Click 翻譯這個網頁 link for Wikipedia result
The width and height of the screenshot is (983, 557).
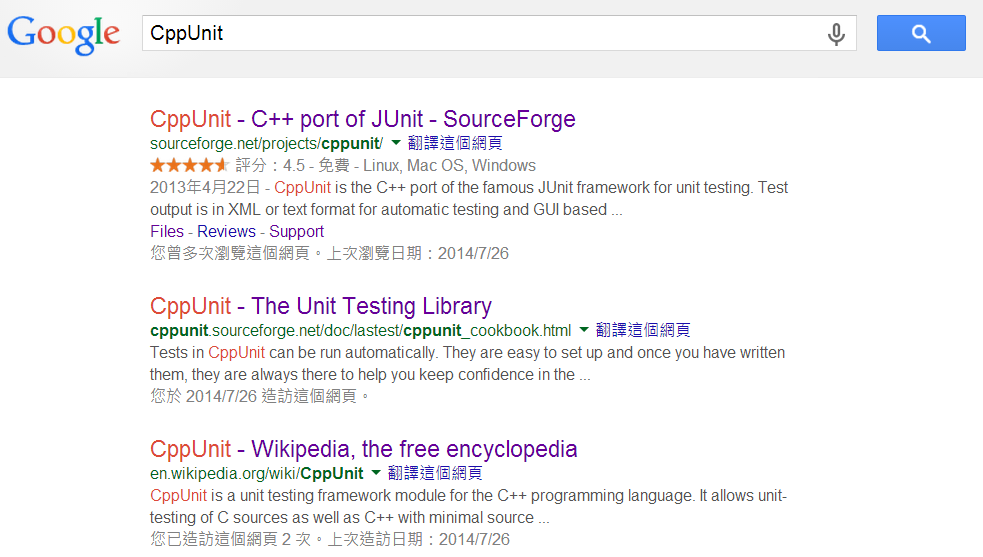pyautogui.click(x=435, y=474)
